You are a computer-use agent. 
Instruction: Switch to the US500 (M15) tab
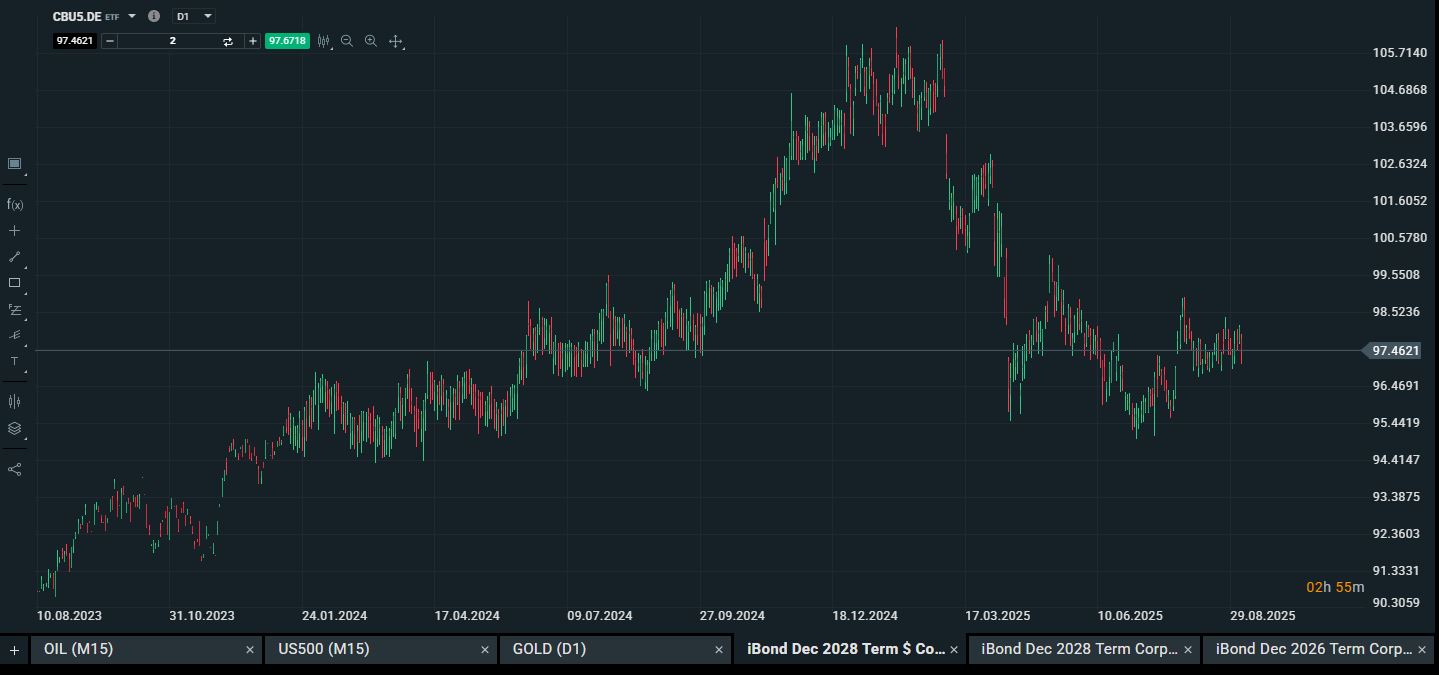click(x=380, y=649)
